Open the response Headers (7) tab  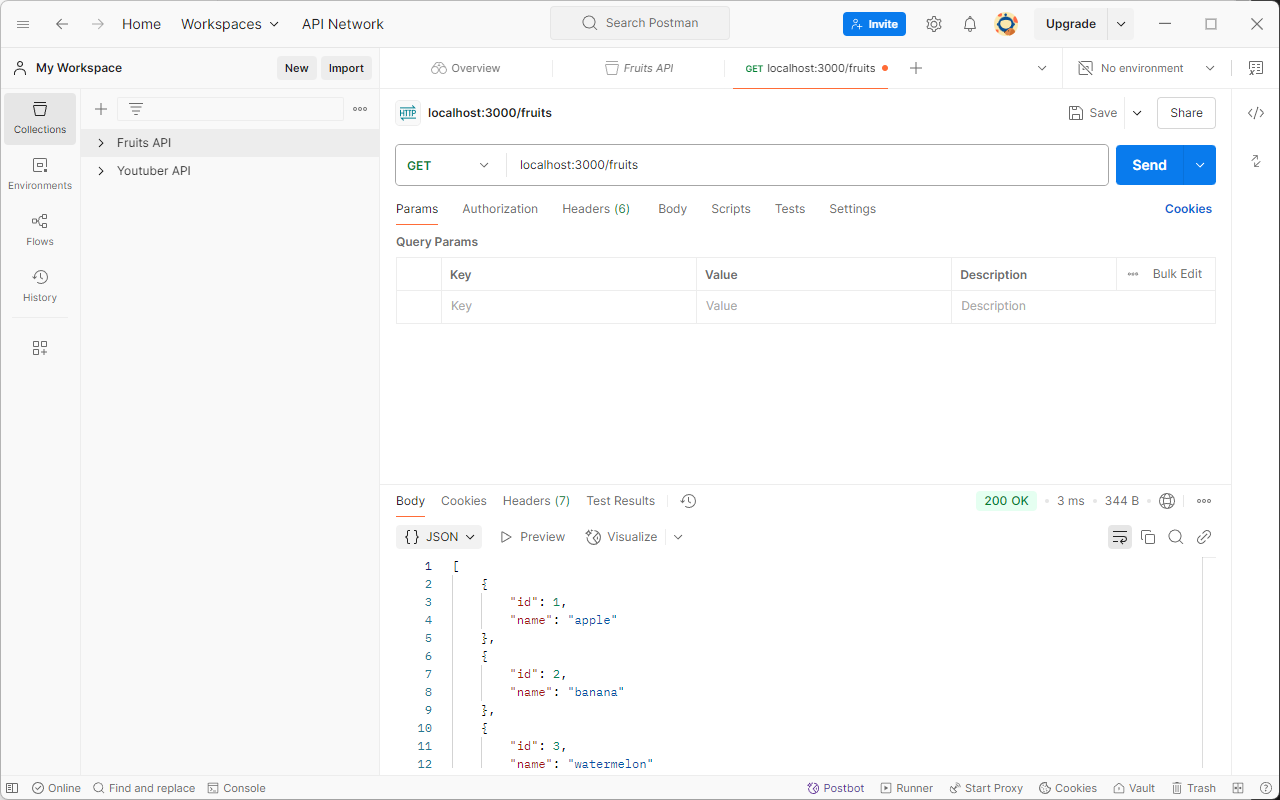(536, 501)
